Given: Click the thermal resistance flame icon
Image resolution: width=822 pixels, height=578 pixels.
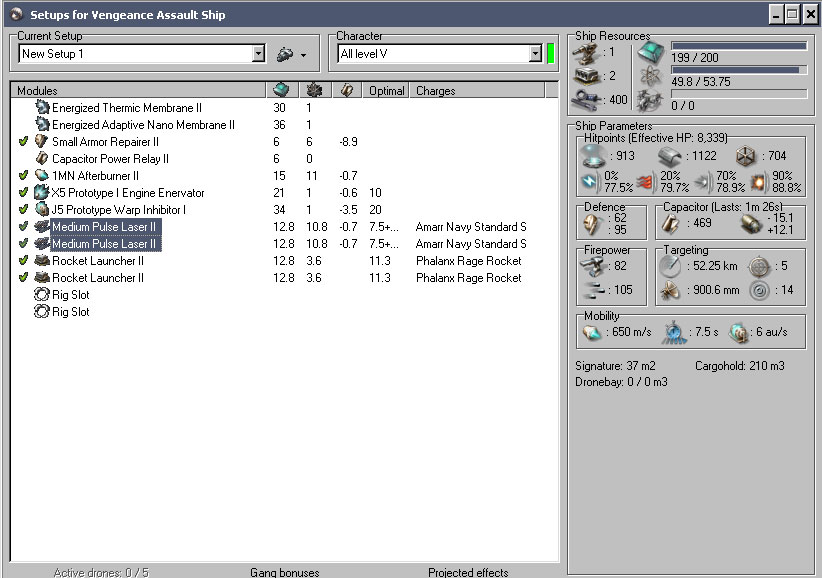Looking at the screenshot, I should [647, 182].
